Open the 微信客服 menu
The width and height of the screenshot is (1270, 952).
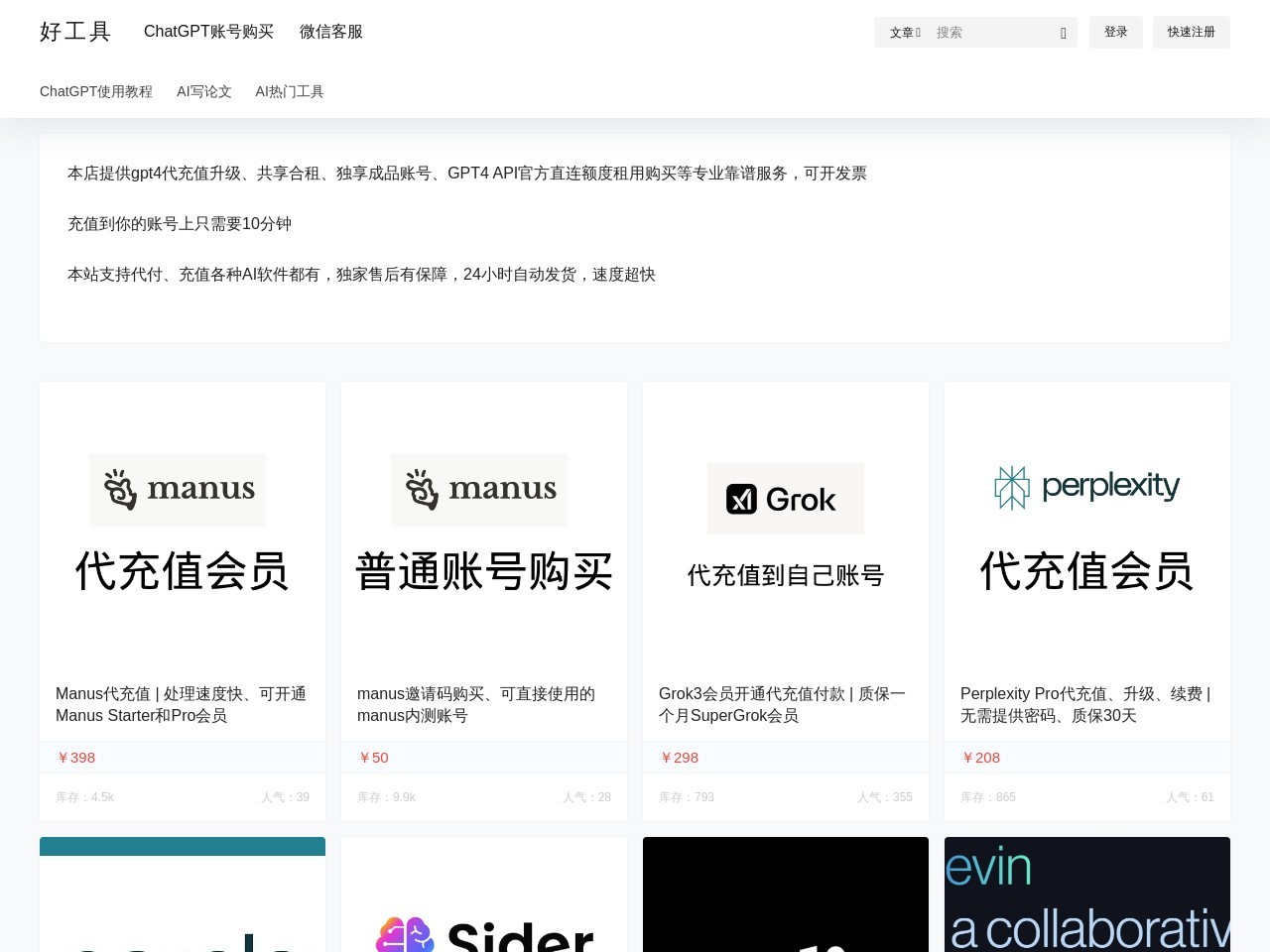click(330, 31)
